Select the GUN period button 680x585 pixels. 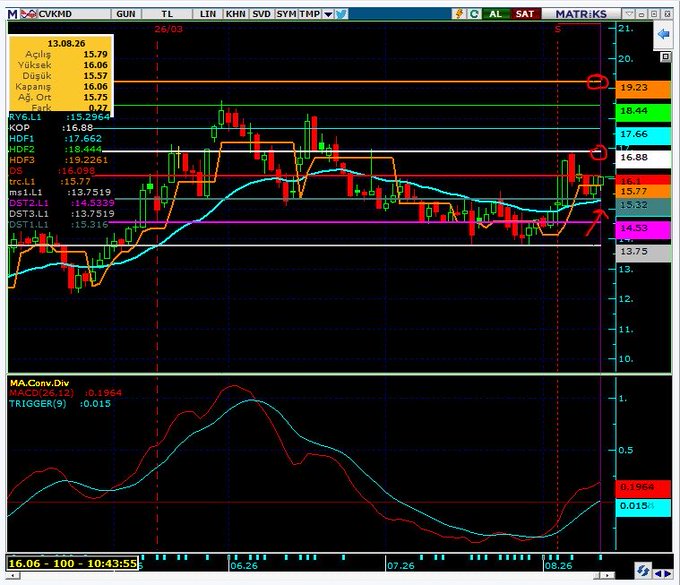pyautogui.click(x=126, y=14)
